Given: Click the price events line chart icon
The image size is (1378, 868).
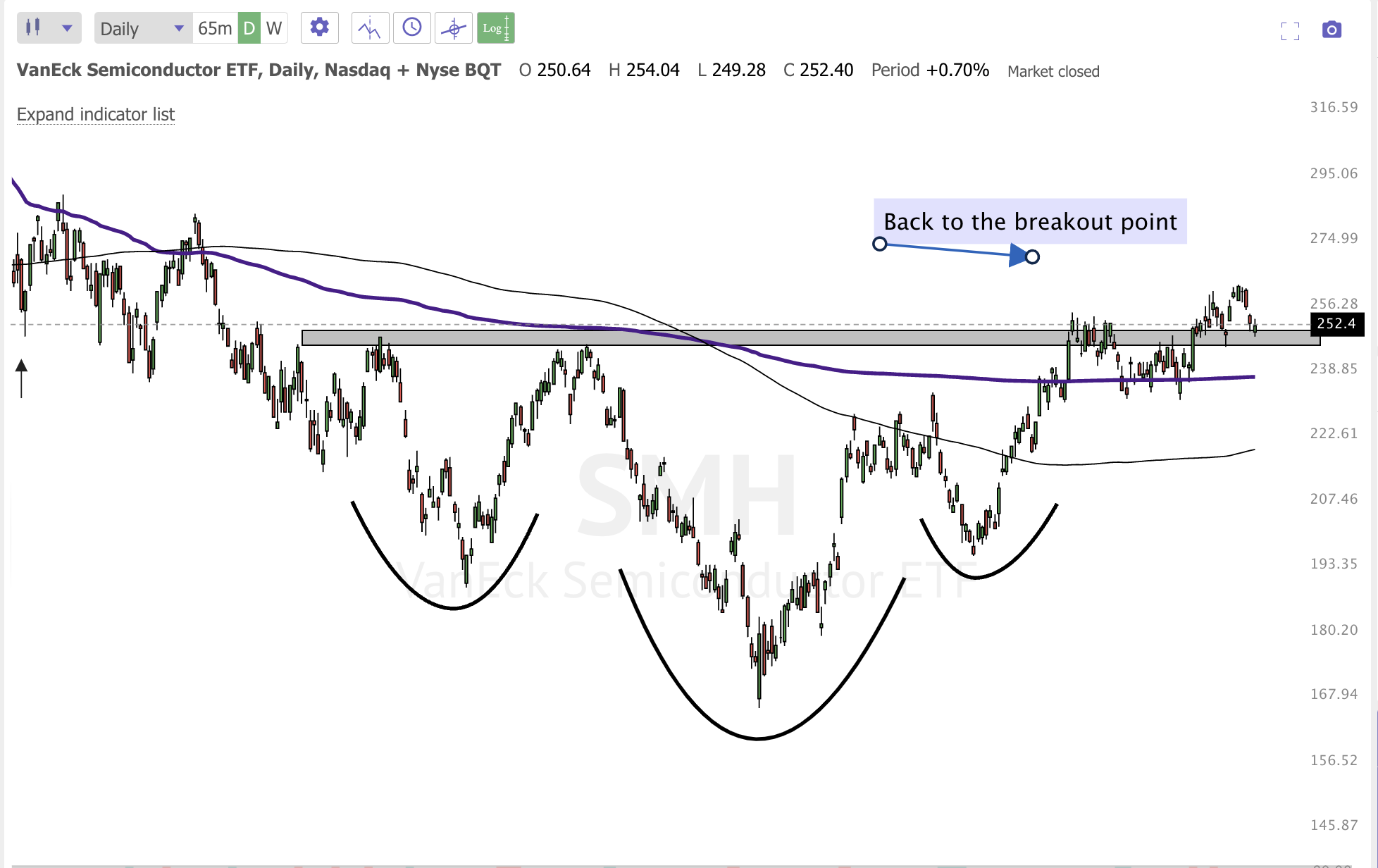Looking at the screenshot, I should point(370,28).
